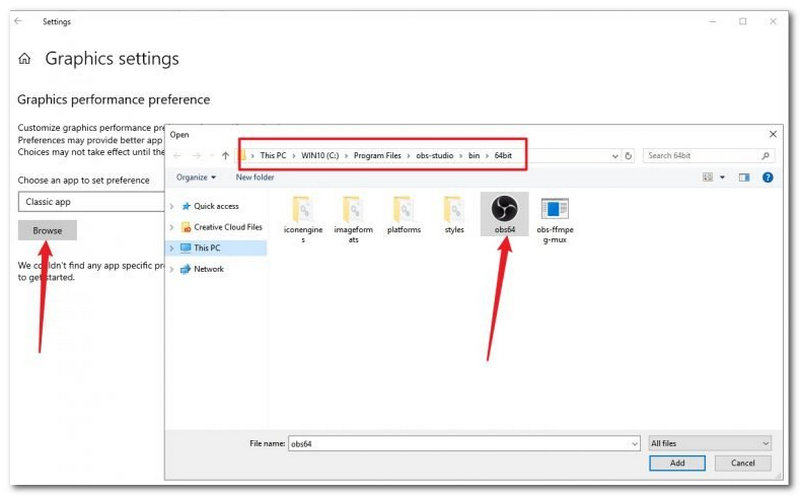800x496 pixels.
Task: Open the platforms folder
Action: tap(404, 209)
